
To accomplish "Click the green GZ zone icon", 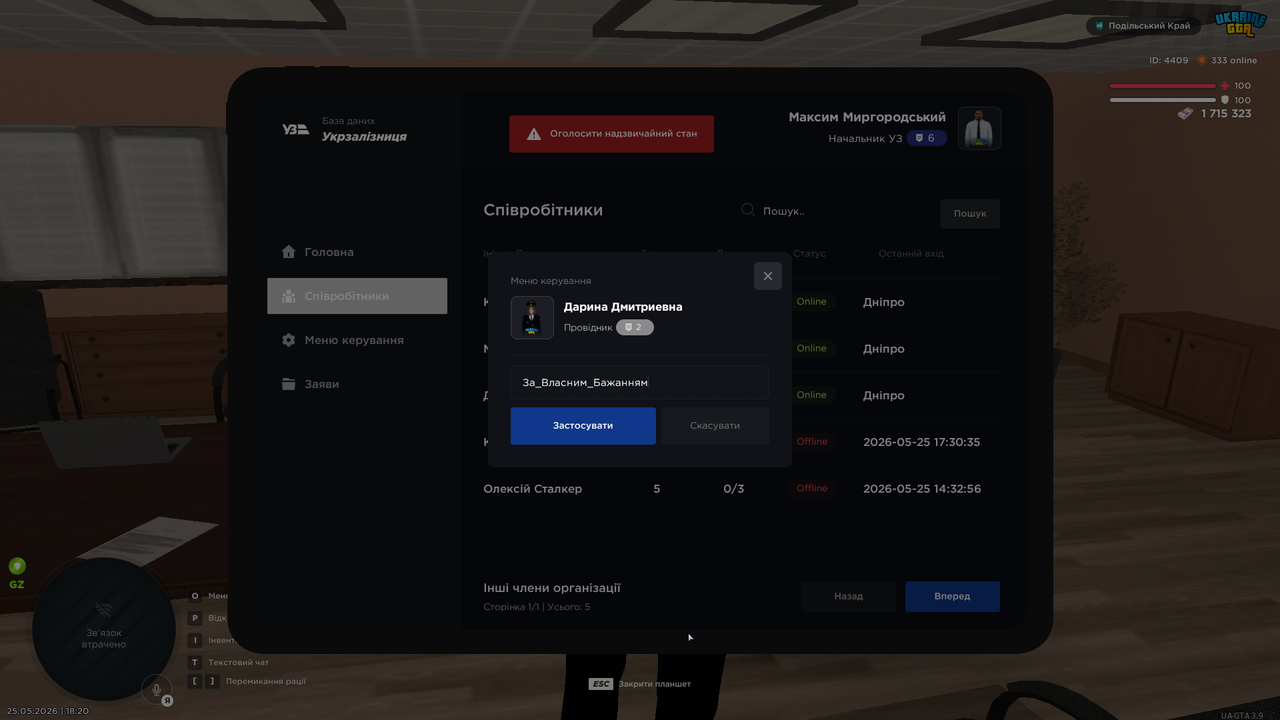I will coord(17,566).
